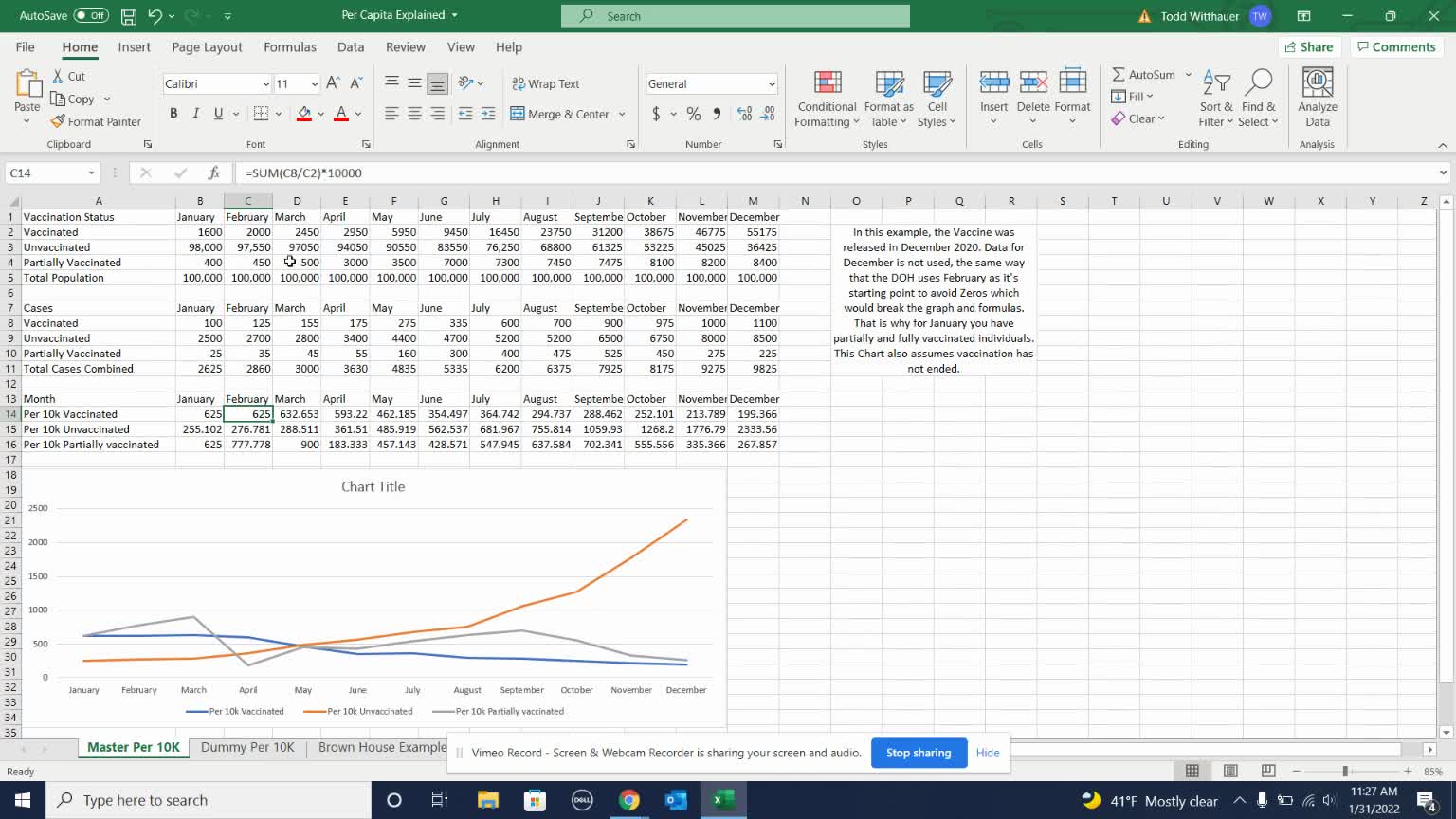
Task: Click Insert Function fx icon
Action: [214, 173]
